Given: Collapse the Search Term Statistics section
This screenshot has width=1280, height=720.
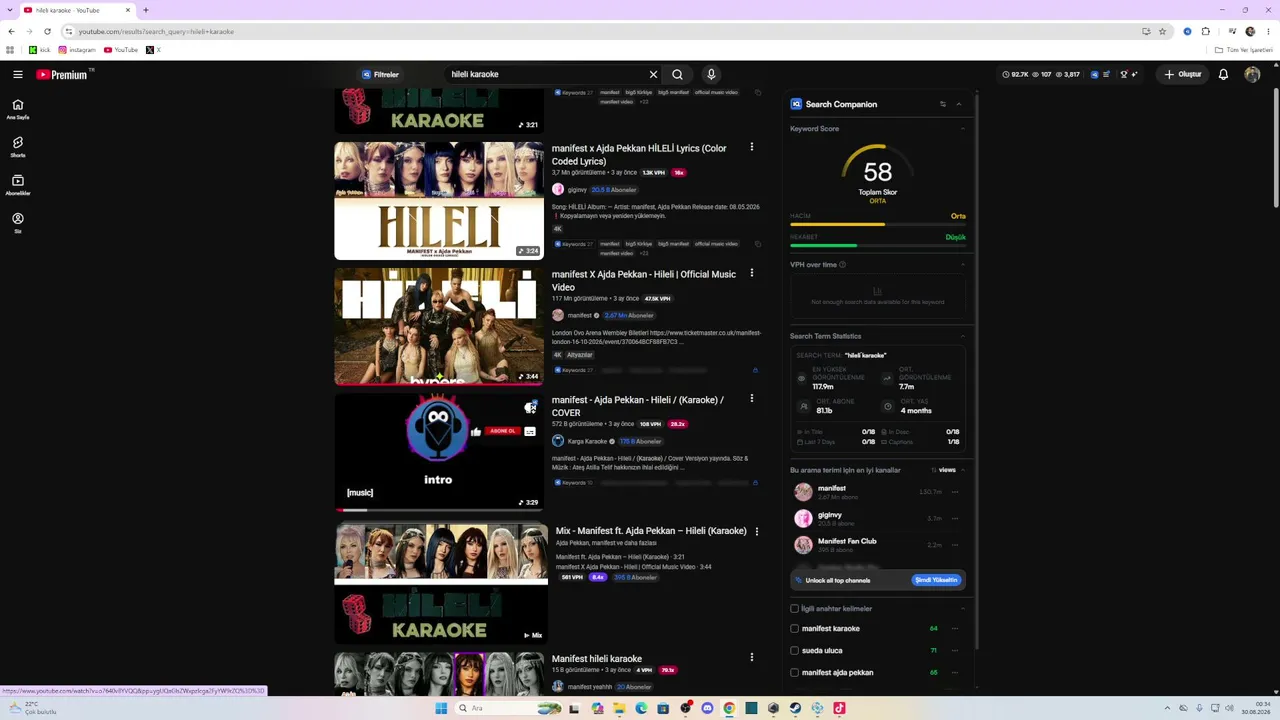Looking at the screenshot, I should [x=963, y=336].
